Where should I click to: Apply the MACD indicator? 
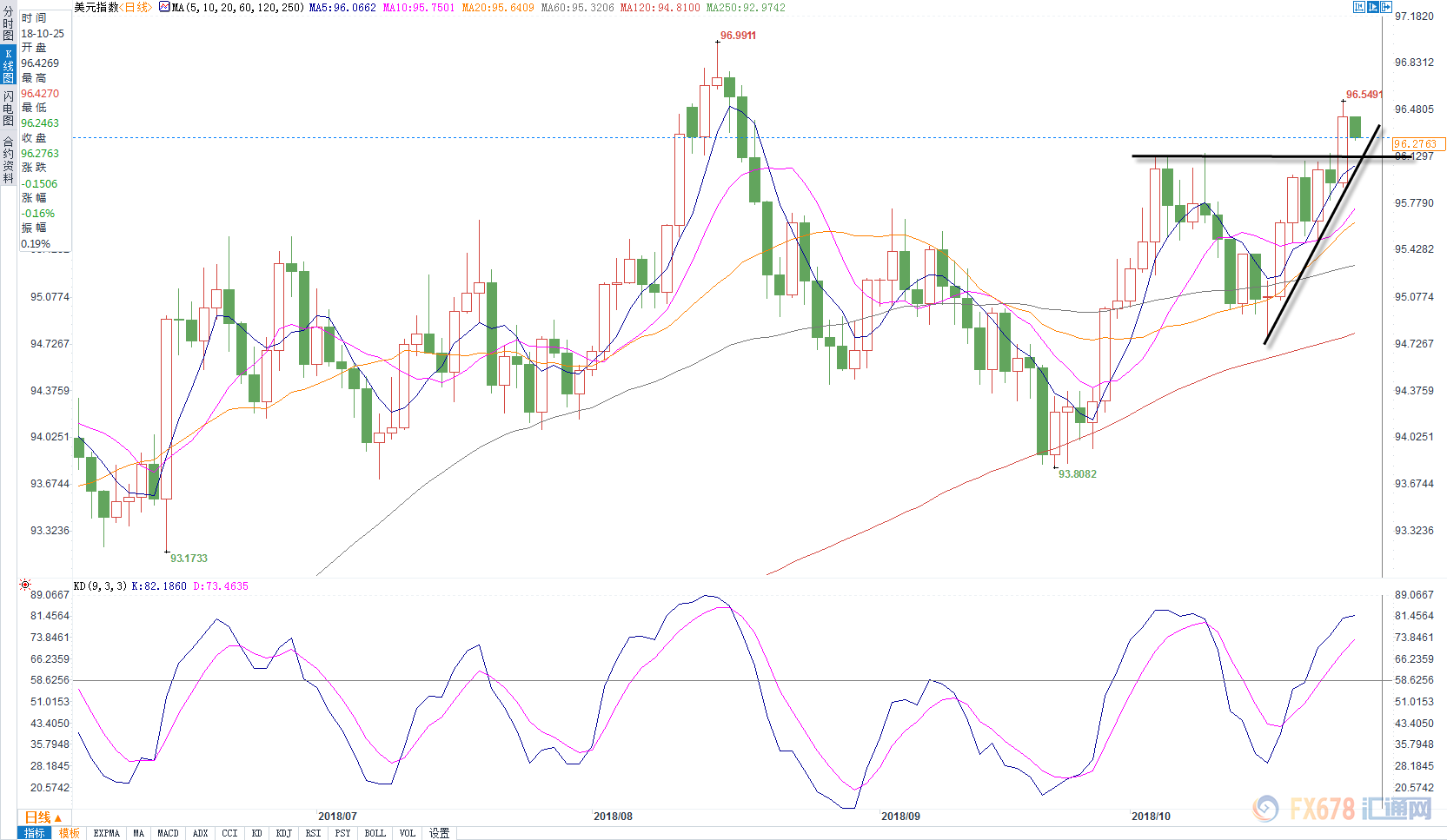coord(168,833)
